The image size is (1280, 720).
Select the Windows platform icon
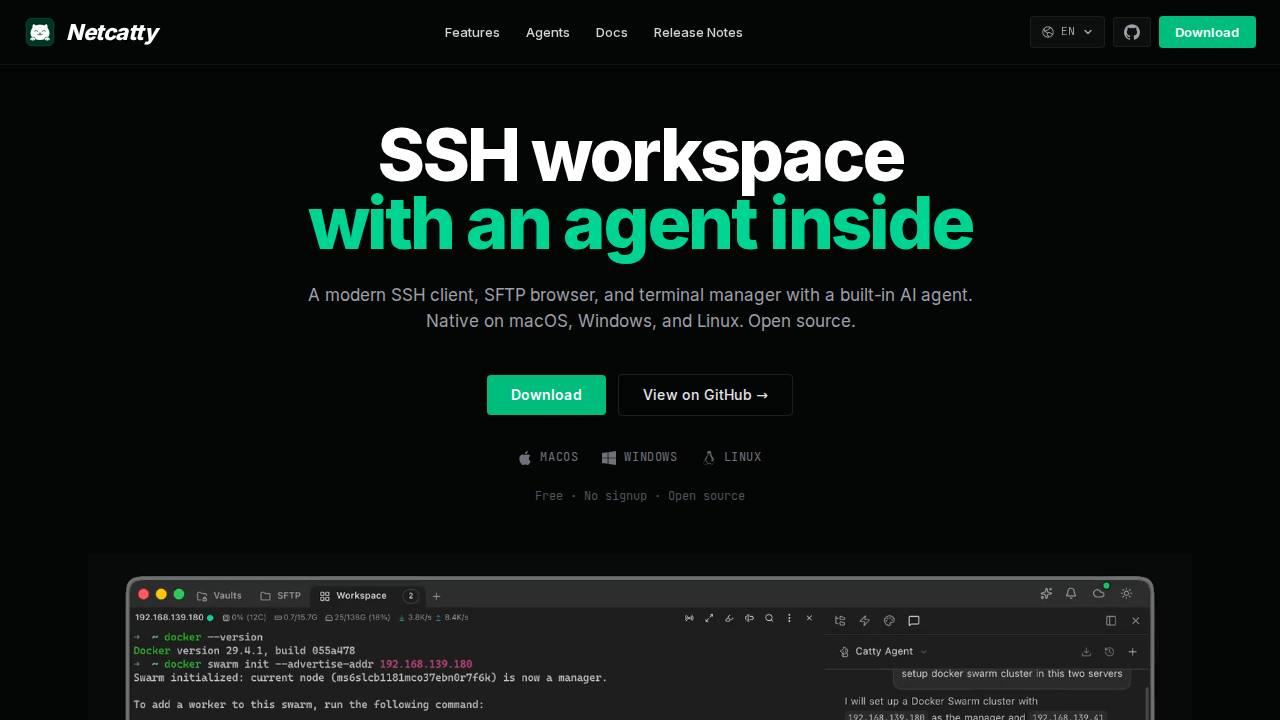click(609, 457)
